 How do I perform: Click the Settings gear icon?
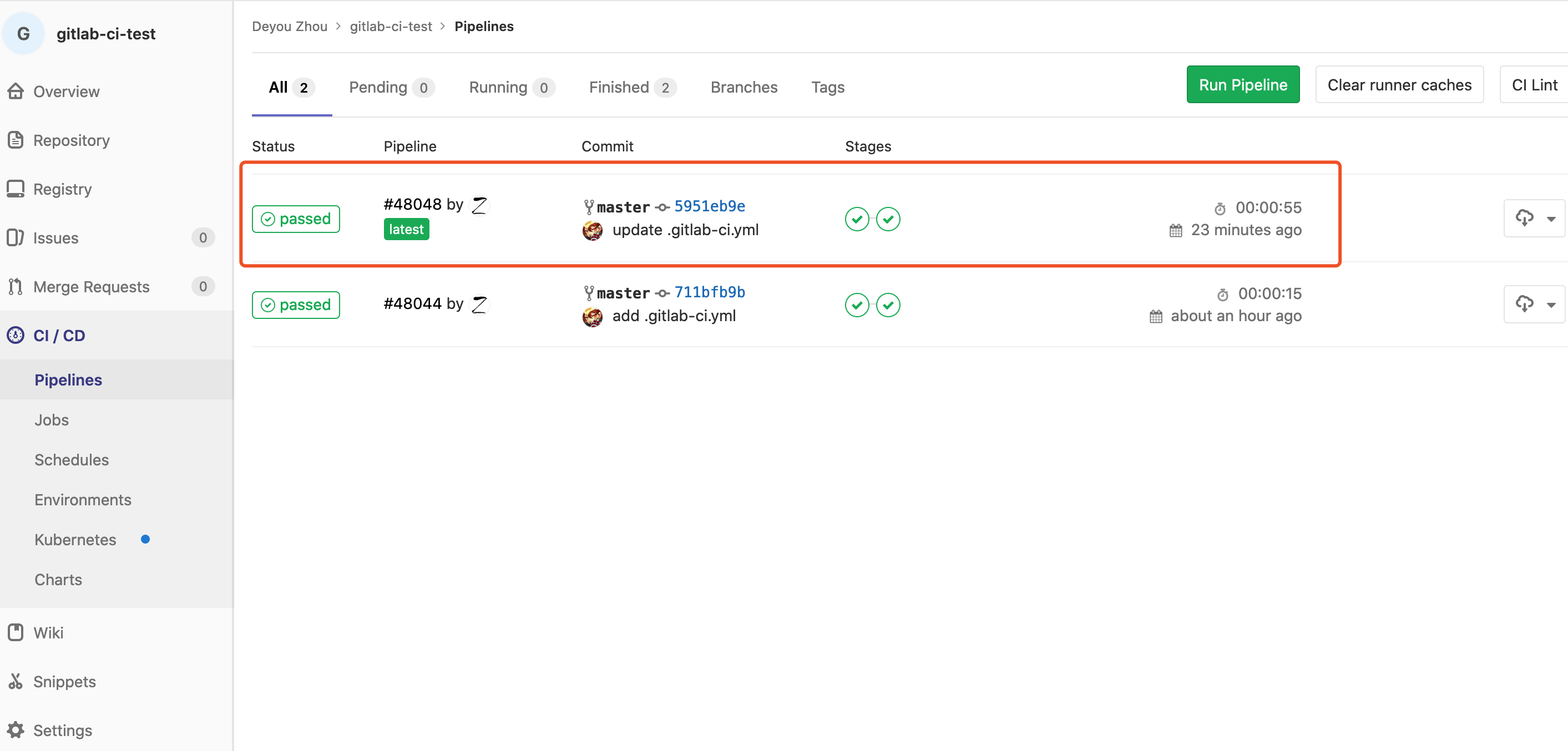point(16,730)
